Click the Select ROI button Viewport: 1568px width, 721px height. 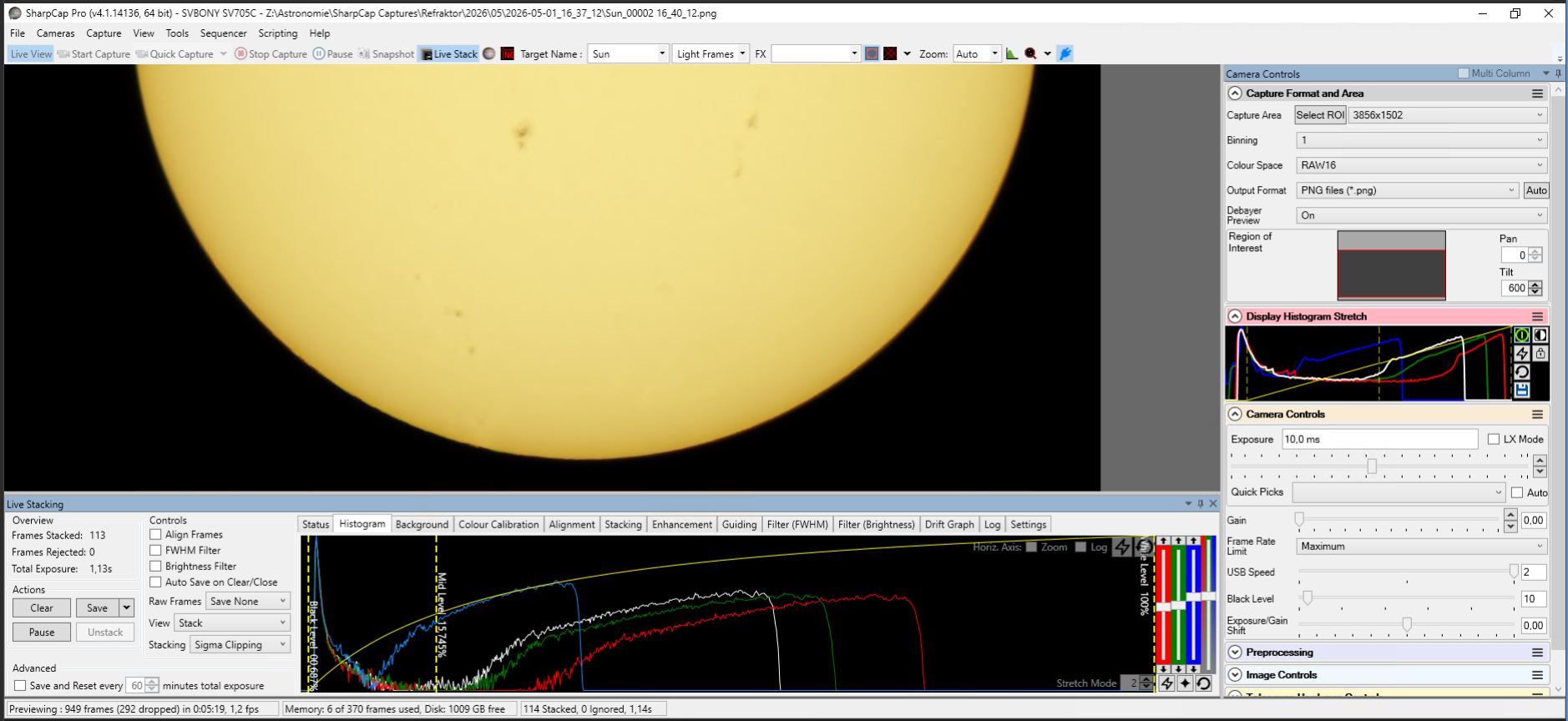(1320, 115)
